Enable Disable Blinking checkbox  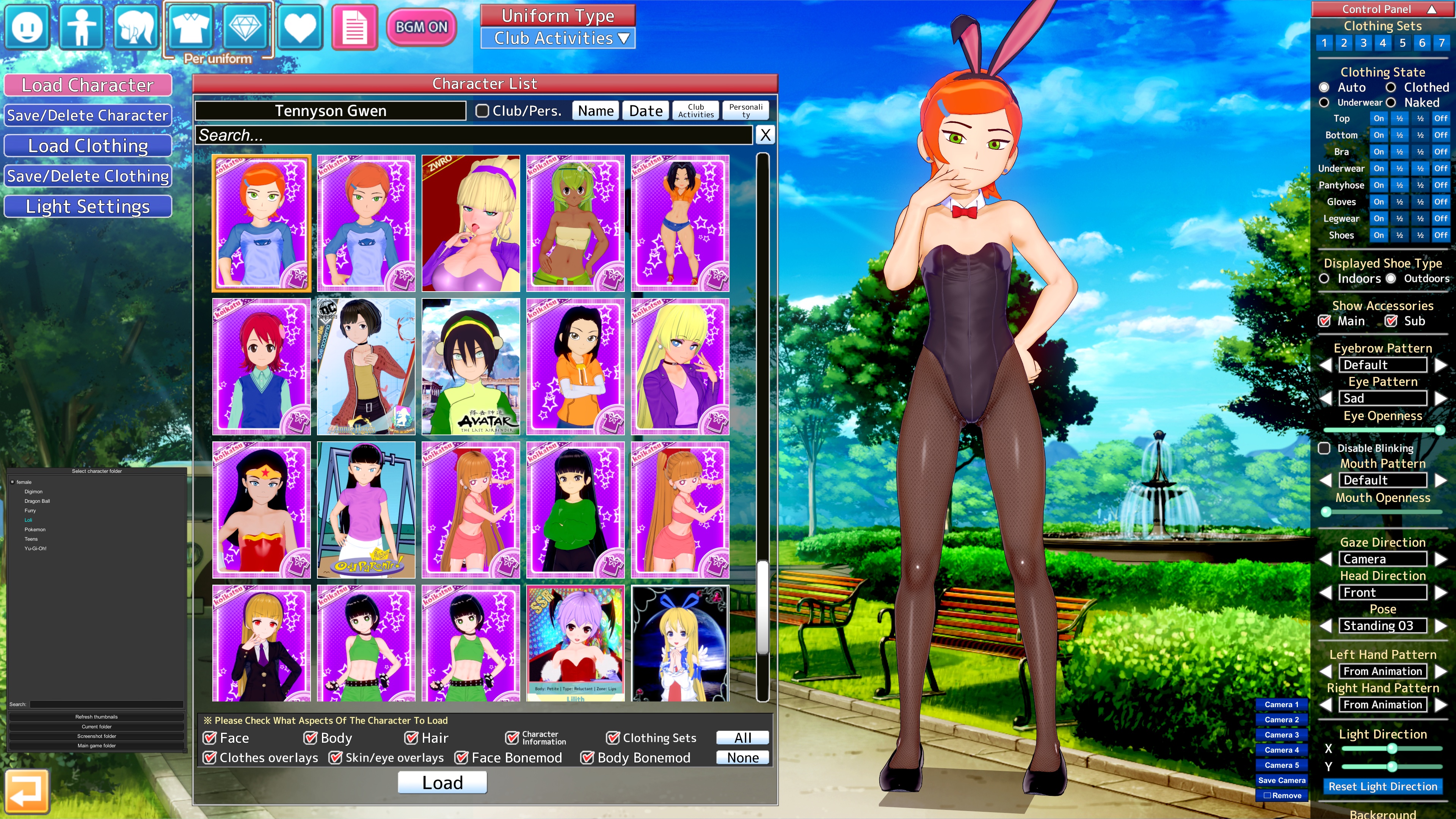[x=1324, y=448]
